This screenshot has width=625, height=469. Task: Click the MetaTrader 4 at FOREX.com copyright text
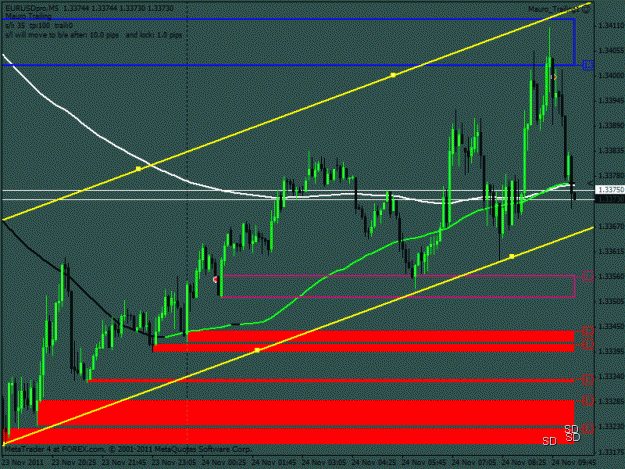tap(128, 449)
